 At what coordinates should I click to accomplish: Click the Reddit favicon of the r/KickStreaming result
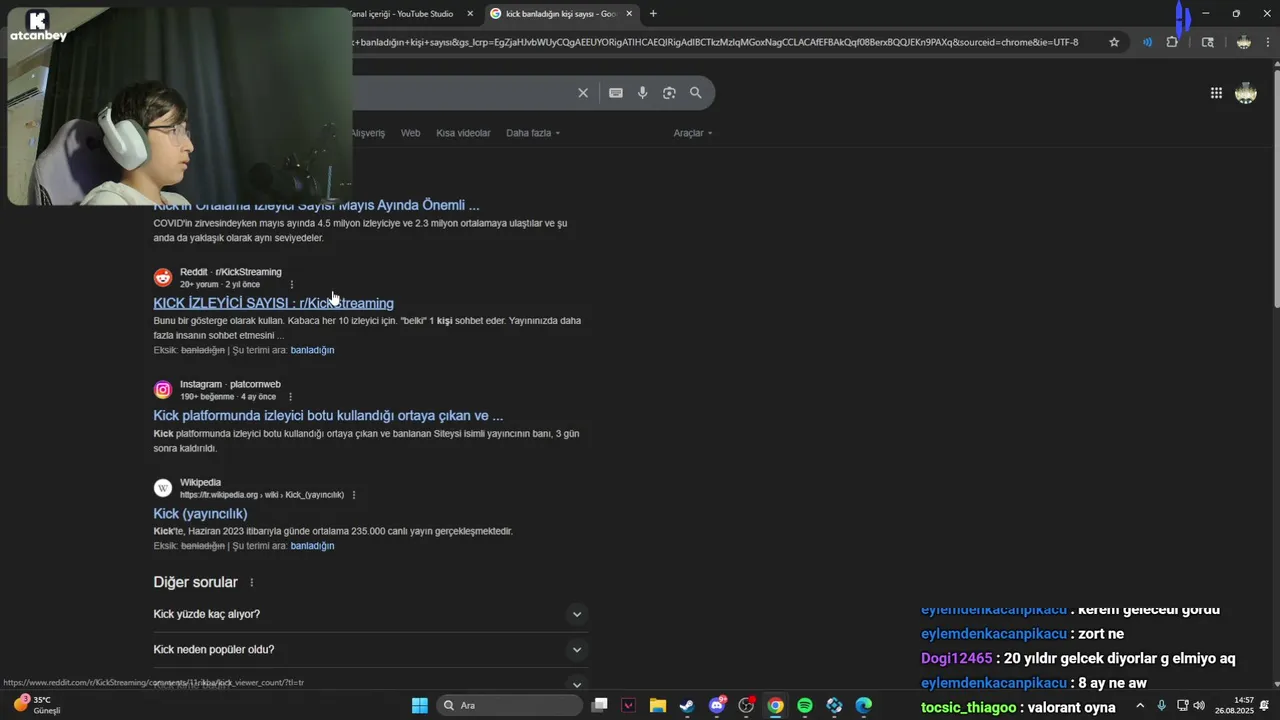[163, 278]
